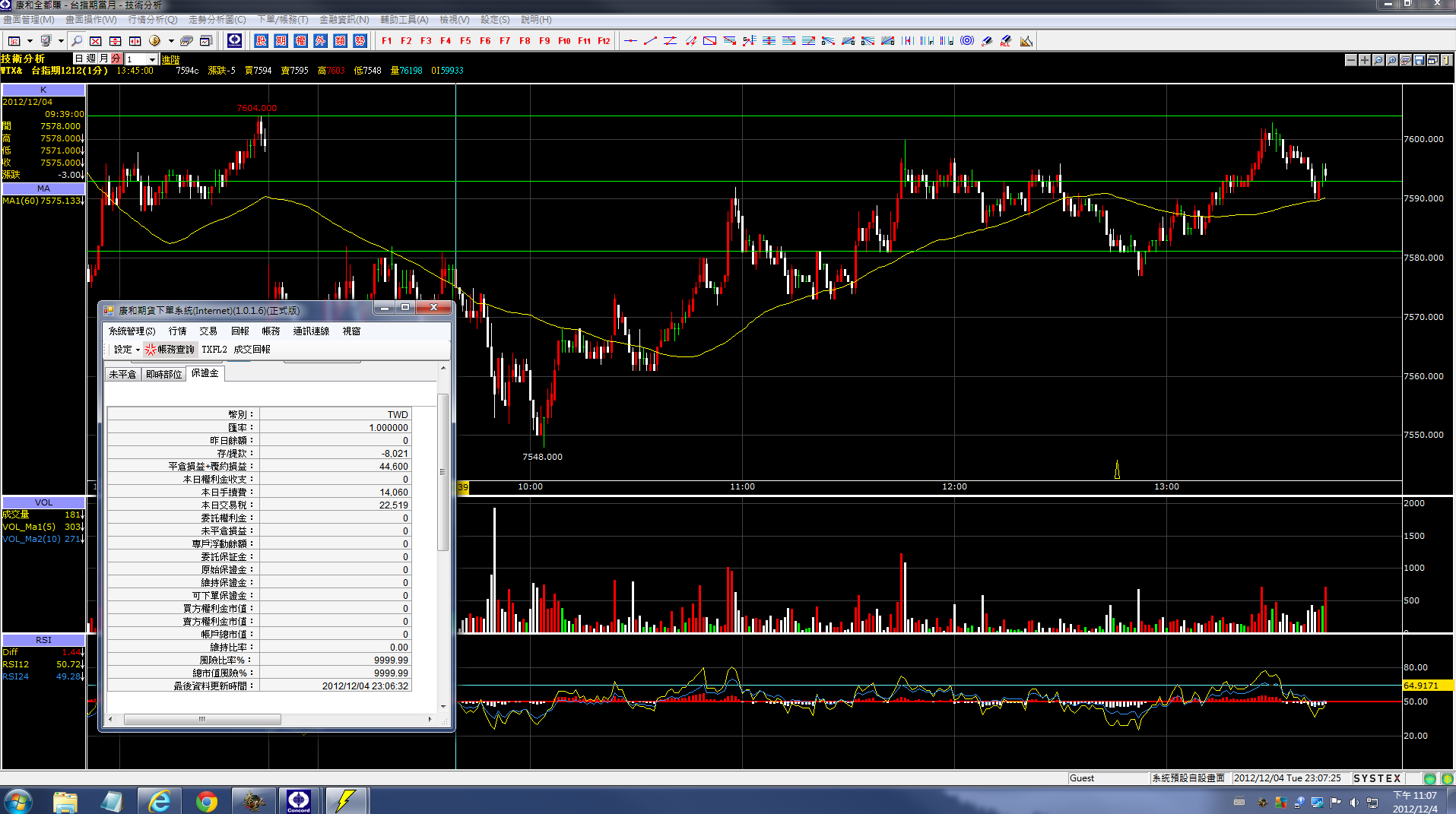This screenshot has width=1456, height=814.
Task: Open 交易 menu in order window
Action: pyautogui.click(x=208, y=331)
